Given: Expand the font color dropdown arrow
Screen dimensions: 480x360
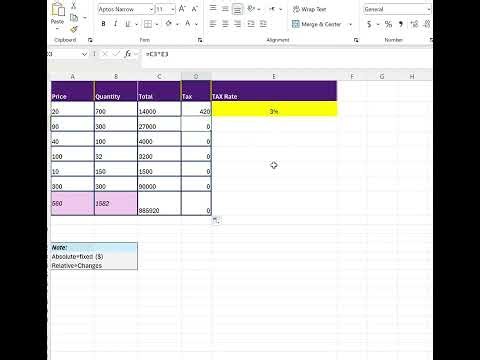Looking at the screenshot, I should (197, 24).
